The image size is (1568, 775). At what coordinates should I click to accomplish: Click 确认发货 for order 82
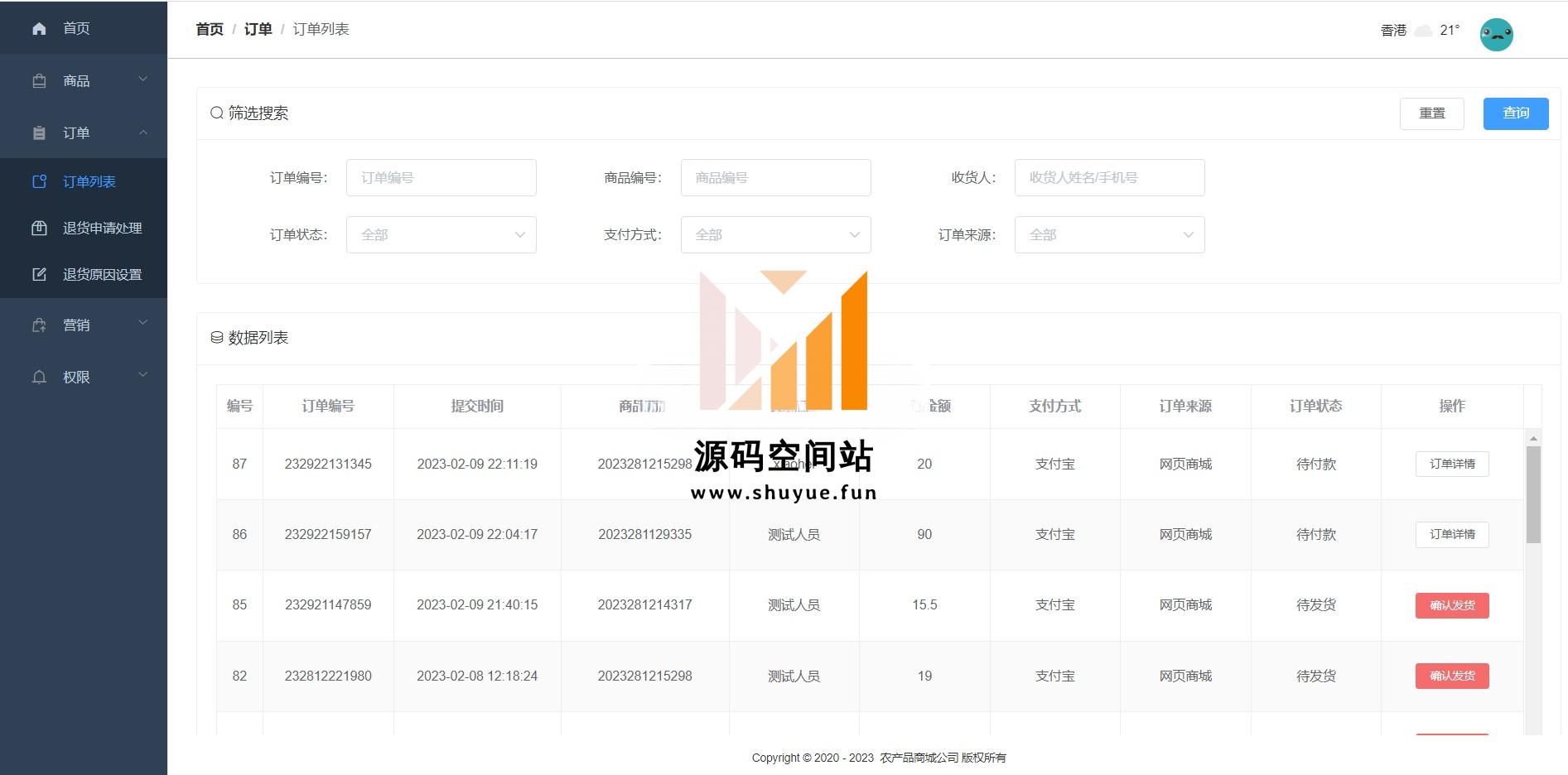1452,676
